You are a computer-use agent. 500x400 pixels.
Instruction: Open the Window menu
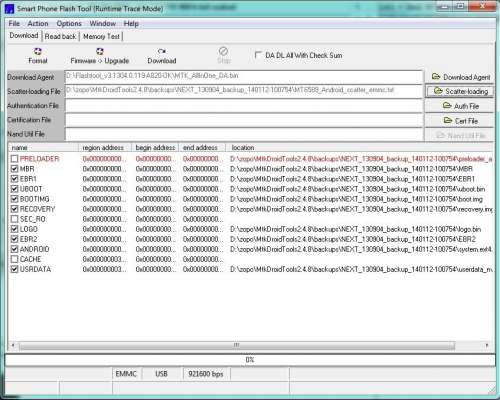[x=102, y=24]
